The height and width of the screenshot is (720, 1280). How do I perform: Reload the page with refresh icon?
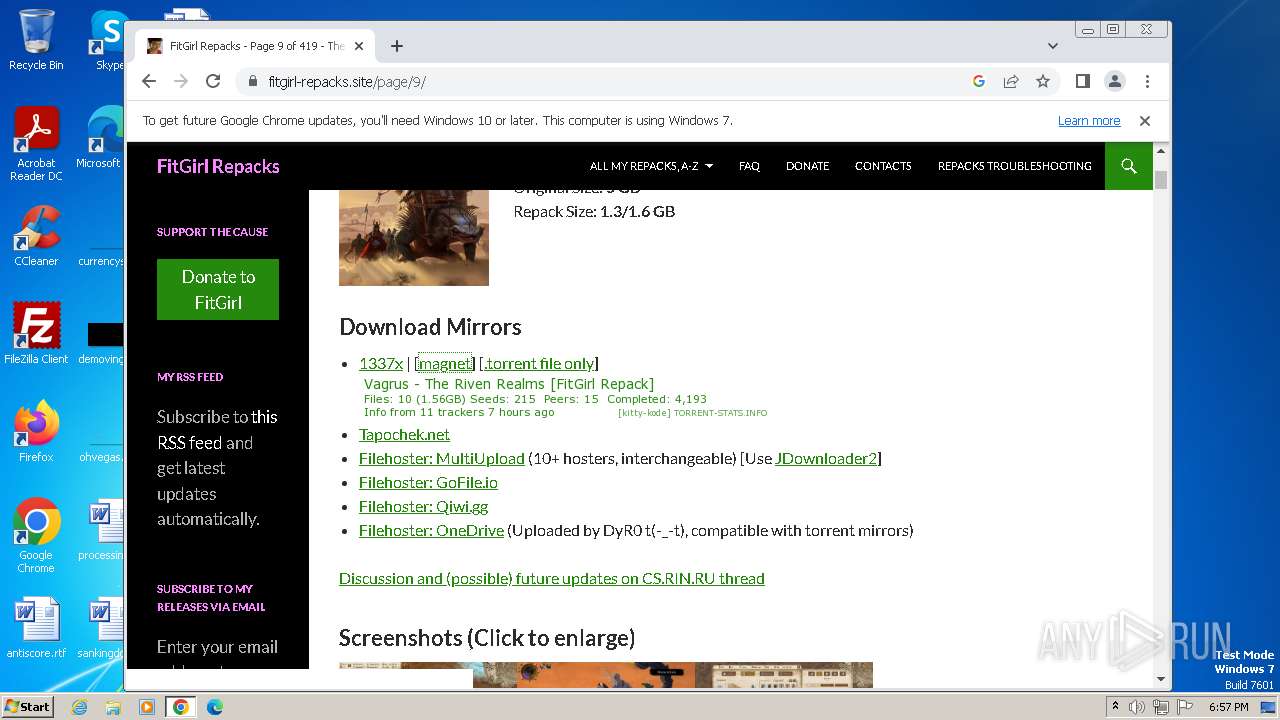coord(213,81)
